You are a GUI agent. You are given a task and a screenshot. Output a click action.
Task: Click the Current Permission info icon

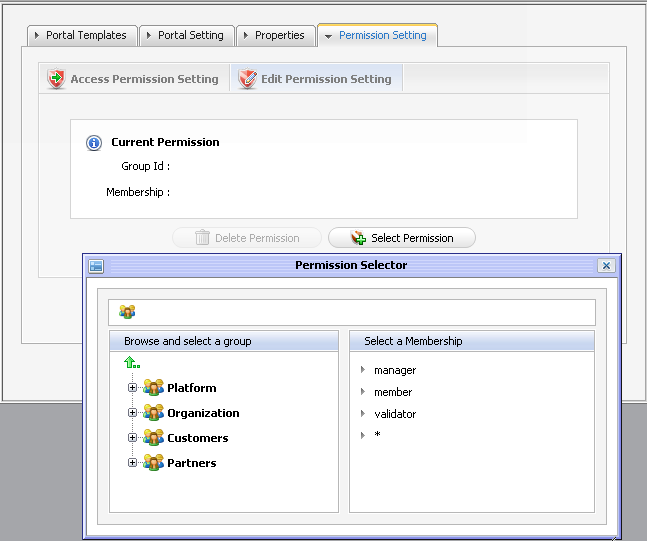click(94, 143)
